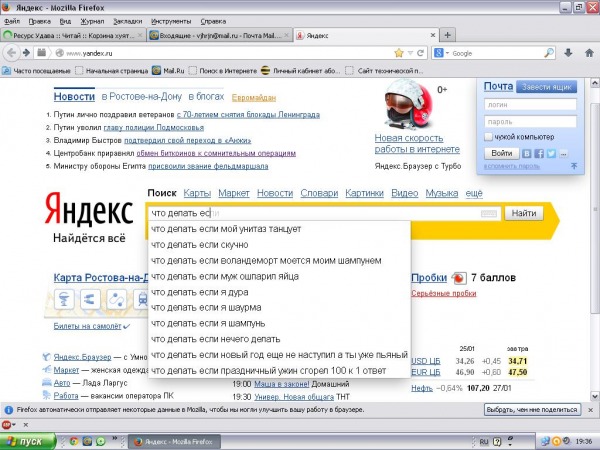Click the Яндекс Firefox taskbar button

click(174, 442)
